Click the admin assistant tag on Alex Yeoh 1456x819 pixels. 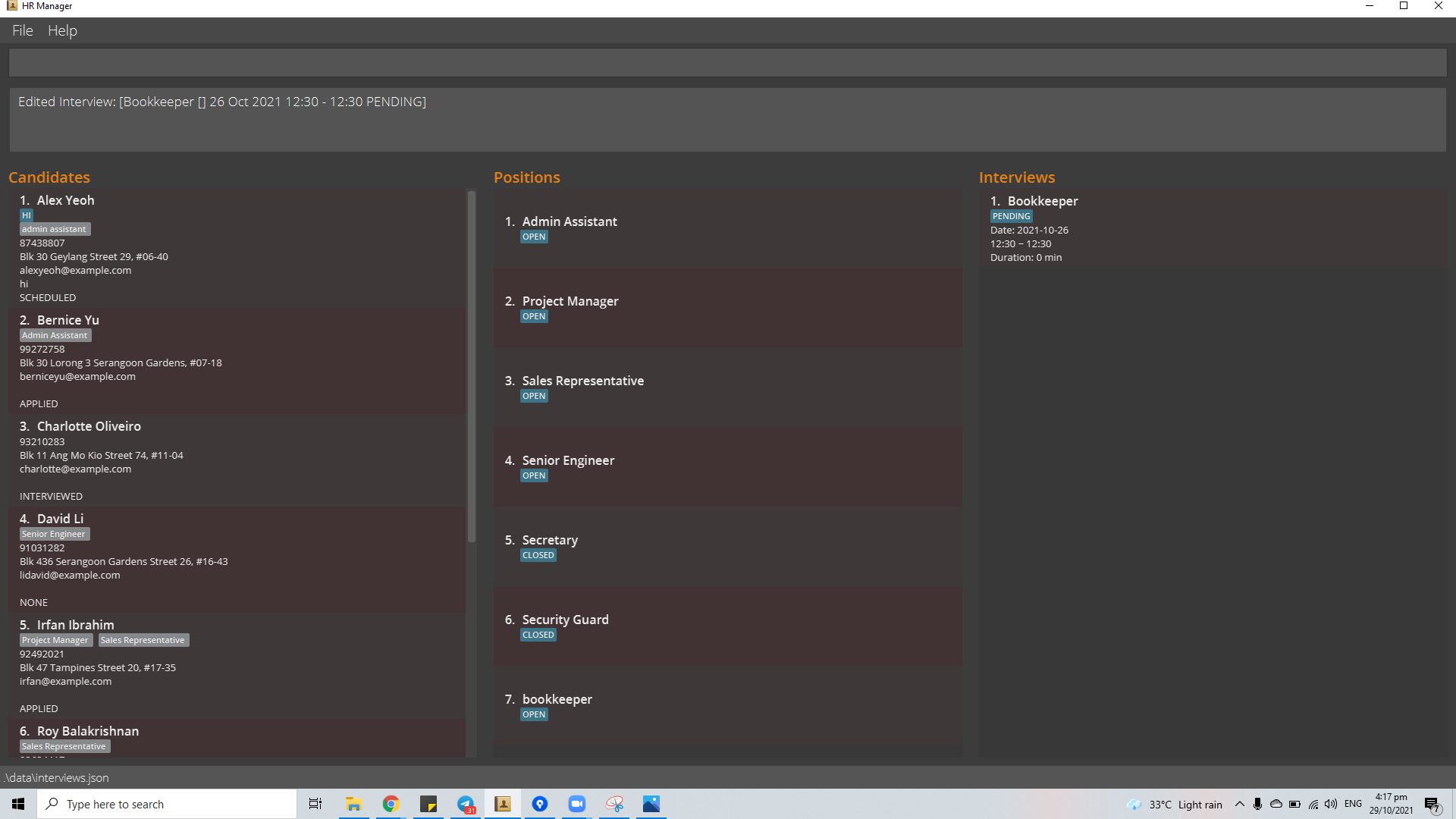(55, 229)
